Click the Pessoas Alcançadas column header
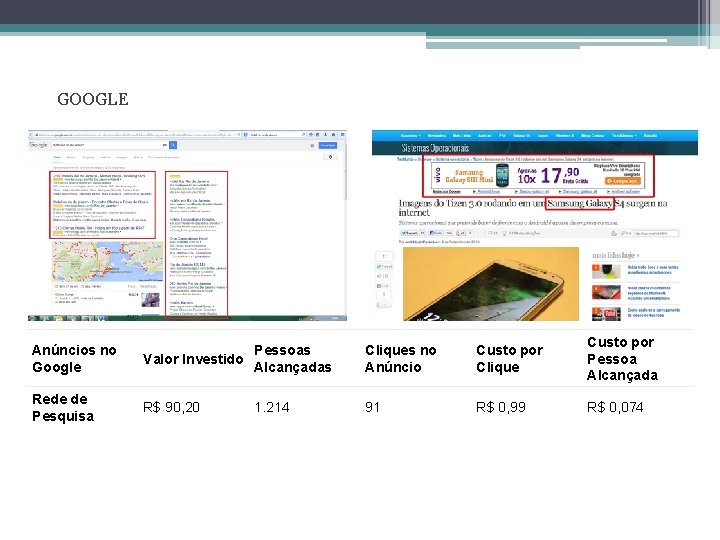 coord(292,359)
